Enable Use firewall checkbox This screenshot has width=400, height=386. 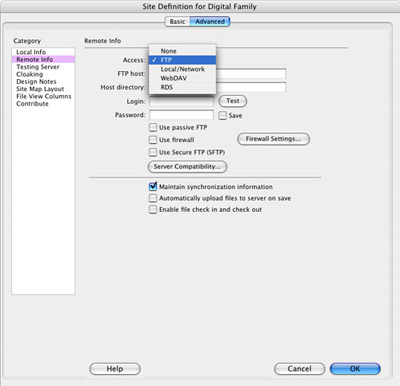coord(153,140)
